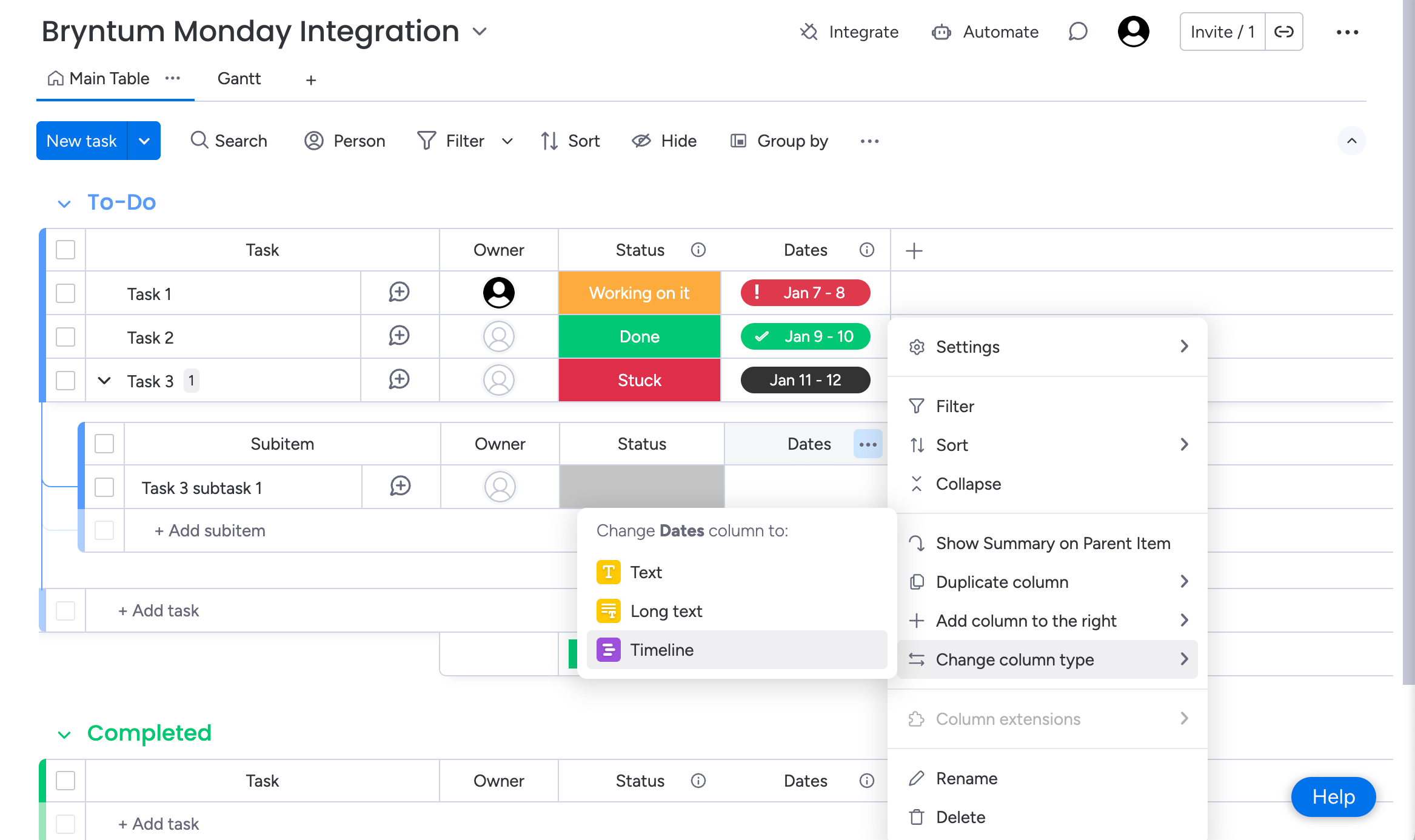The height and width of the screenshot is (840, 1415).
Task: Assign owner to Task 2
Action: (499, 336)
